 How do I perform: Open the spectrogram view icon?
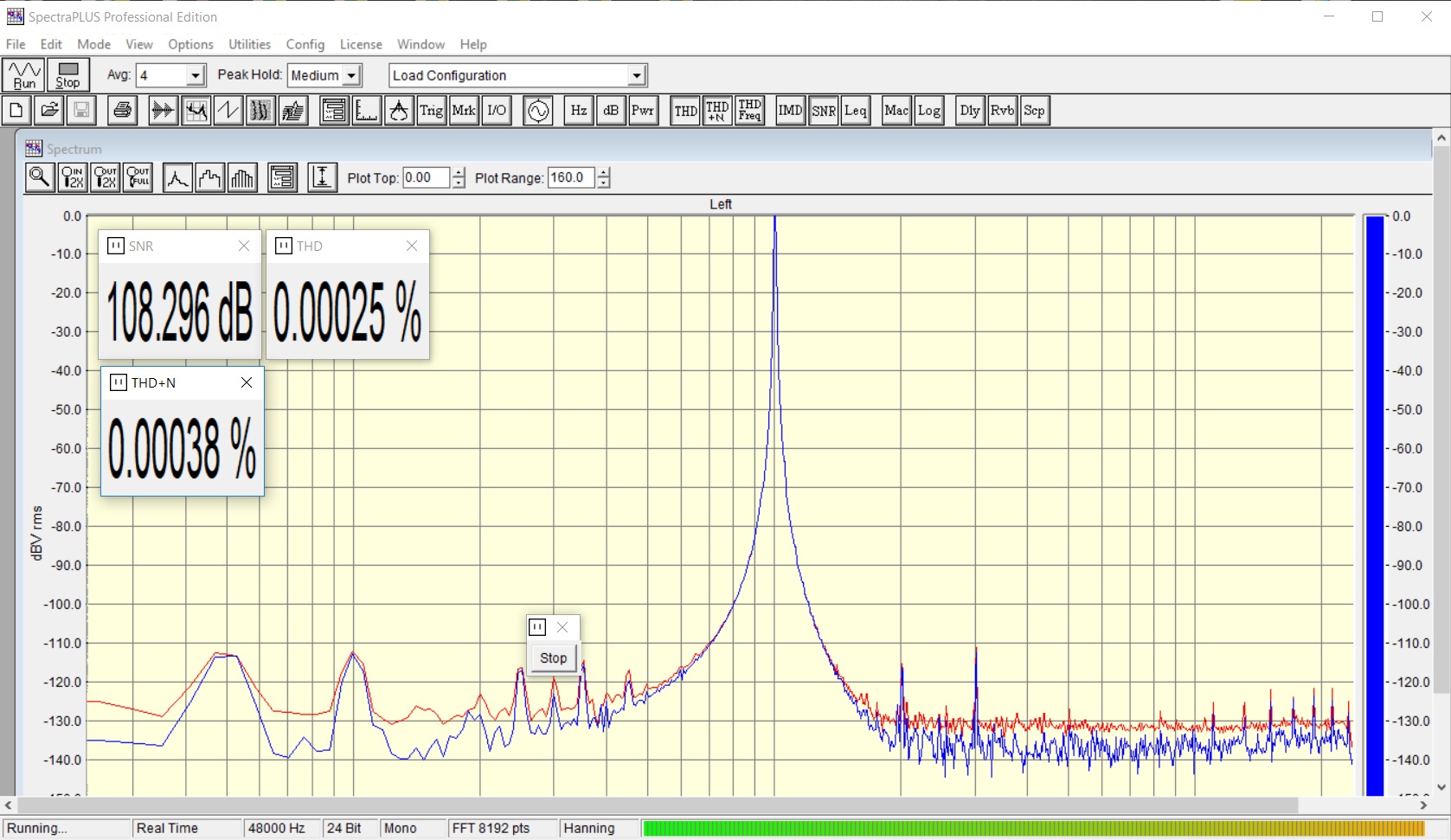(x=260, y=111)
